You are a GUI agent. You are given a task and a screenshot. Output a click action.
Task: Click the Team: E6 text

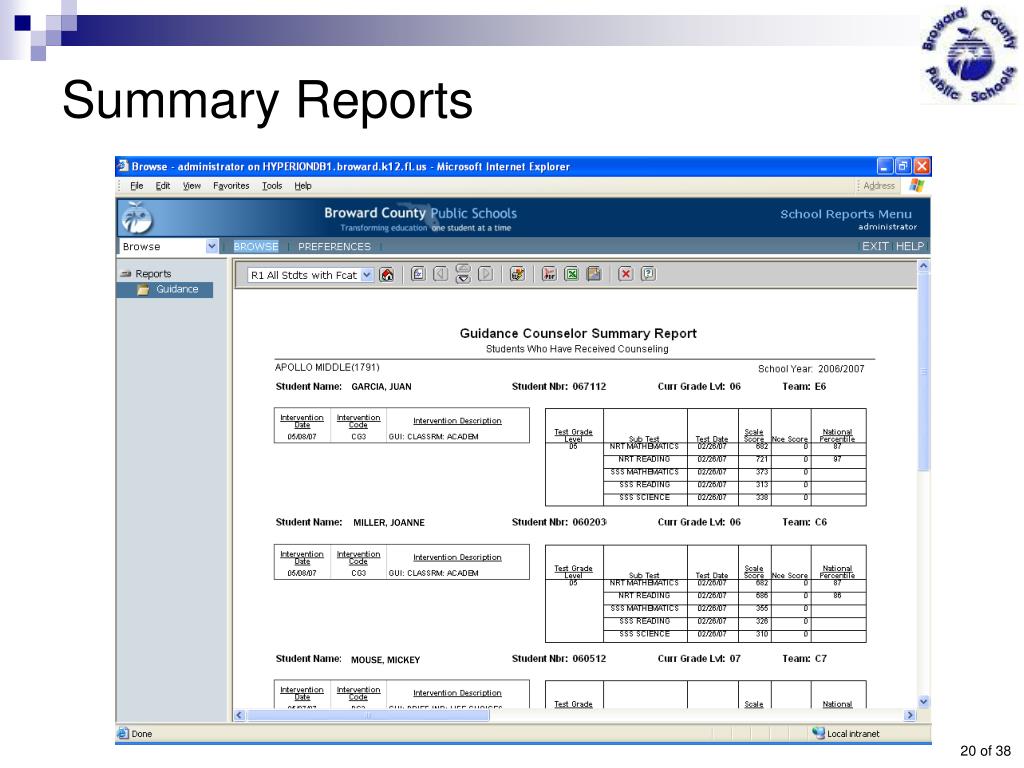pos(804,387)
